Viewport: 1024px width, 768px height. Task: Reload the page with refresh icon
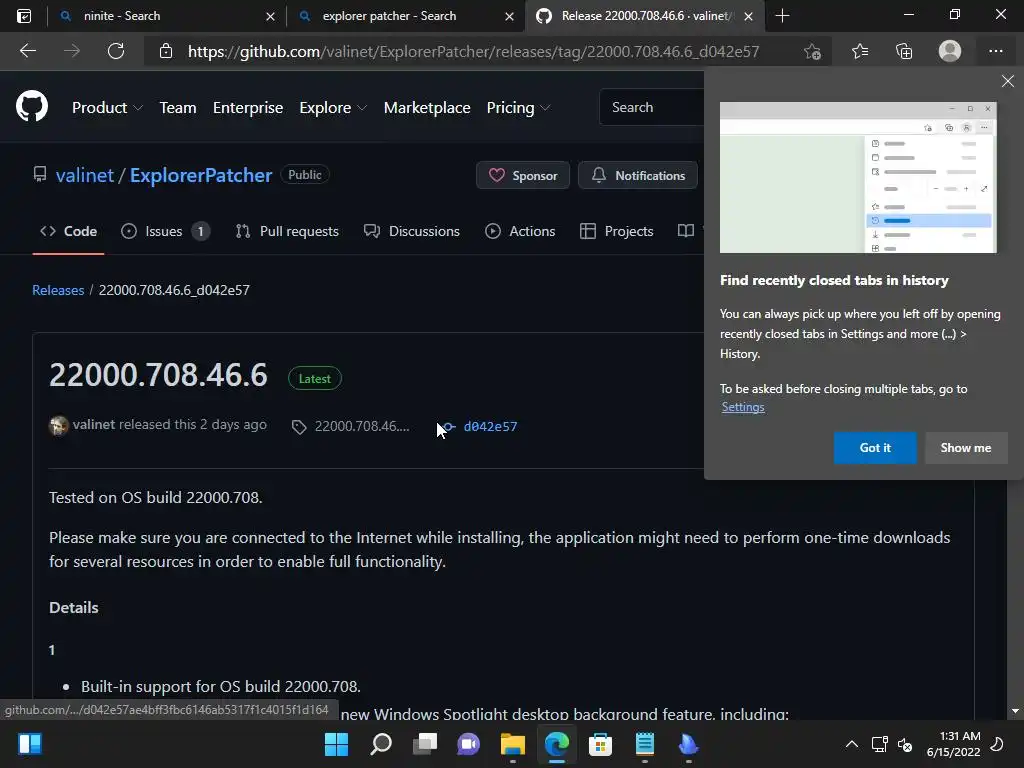(116, 51)
